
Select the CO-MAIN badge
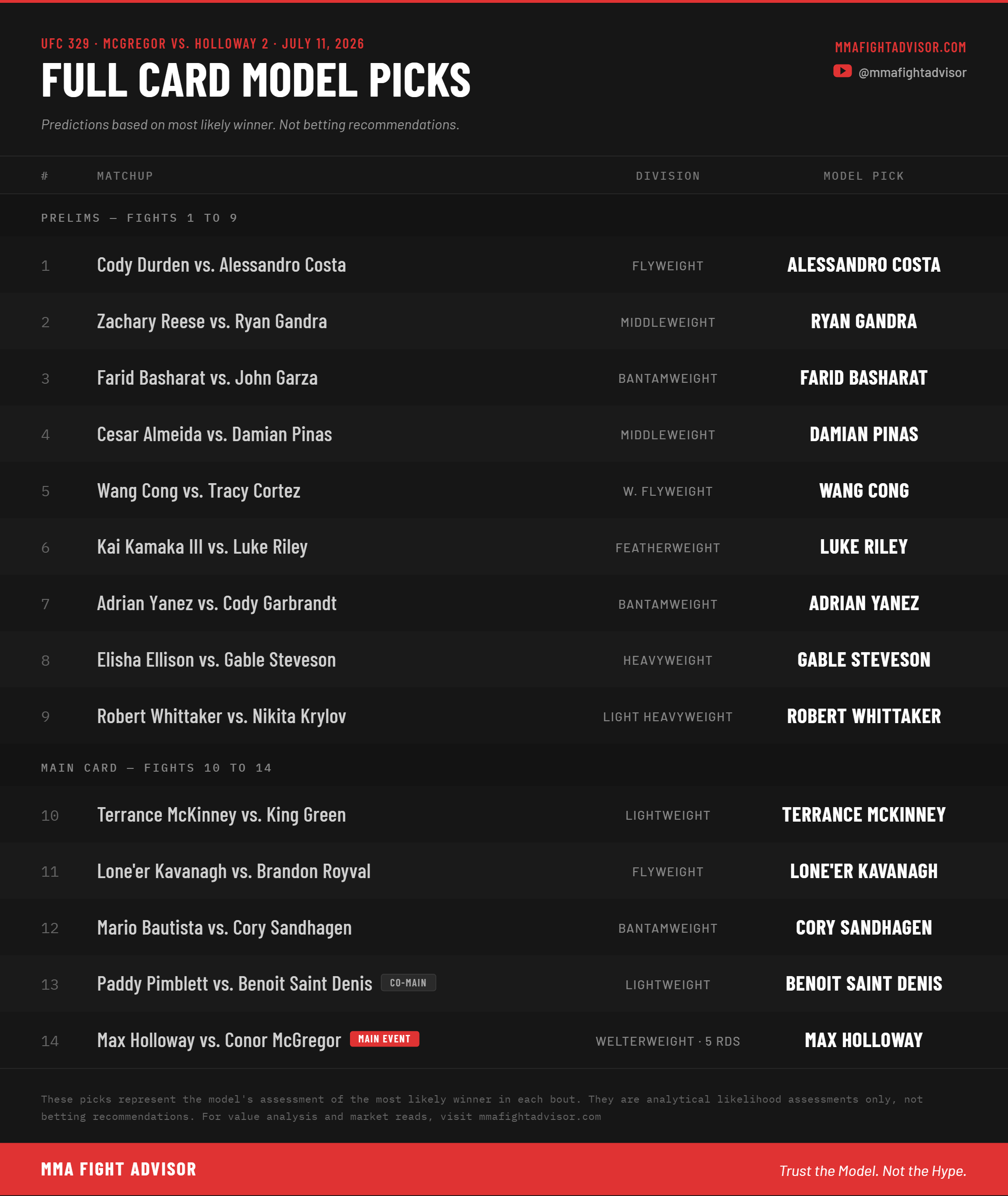tap(408, 983)
